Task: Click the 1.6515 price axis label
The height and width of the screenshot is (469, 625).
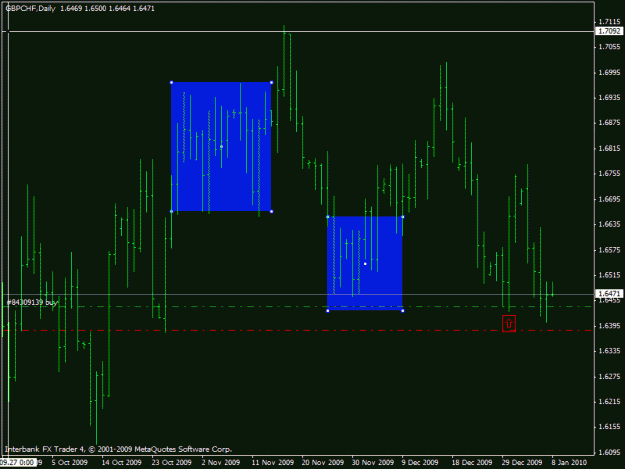Action: (x=609, y=275)
